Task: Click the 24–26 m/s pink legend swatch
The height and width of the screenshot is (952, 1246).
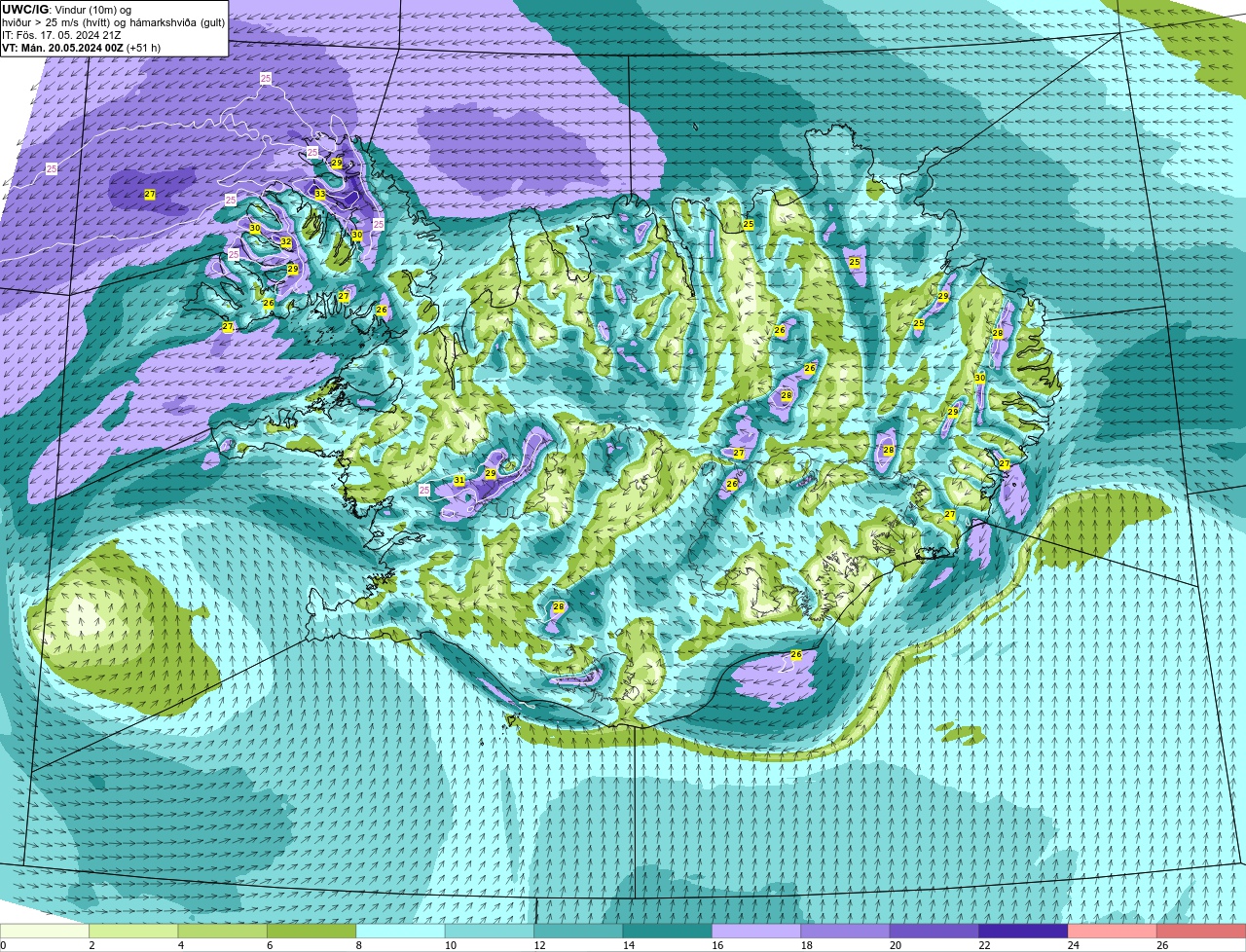Action: pos(1113,932)
